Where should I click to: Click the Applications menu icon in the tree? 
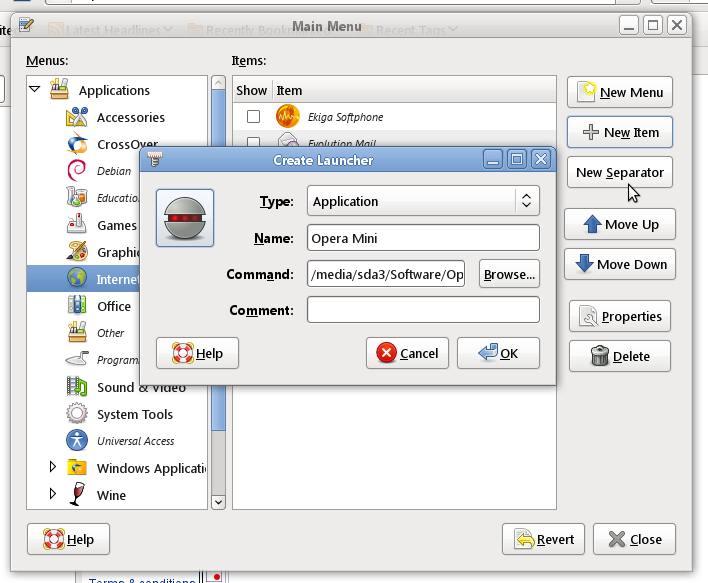tap(60, 89)
